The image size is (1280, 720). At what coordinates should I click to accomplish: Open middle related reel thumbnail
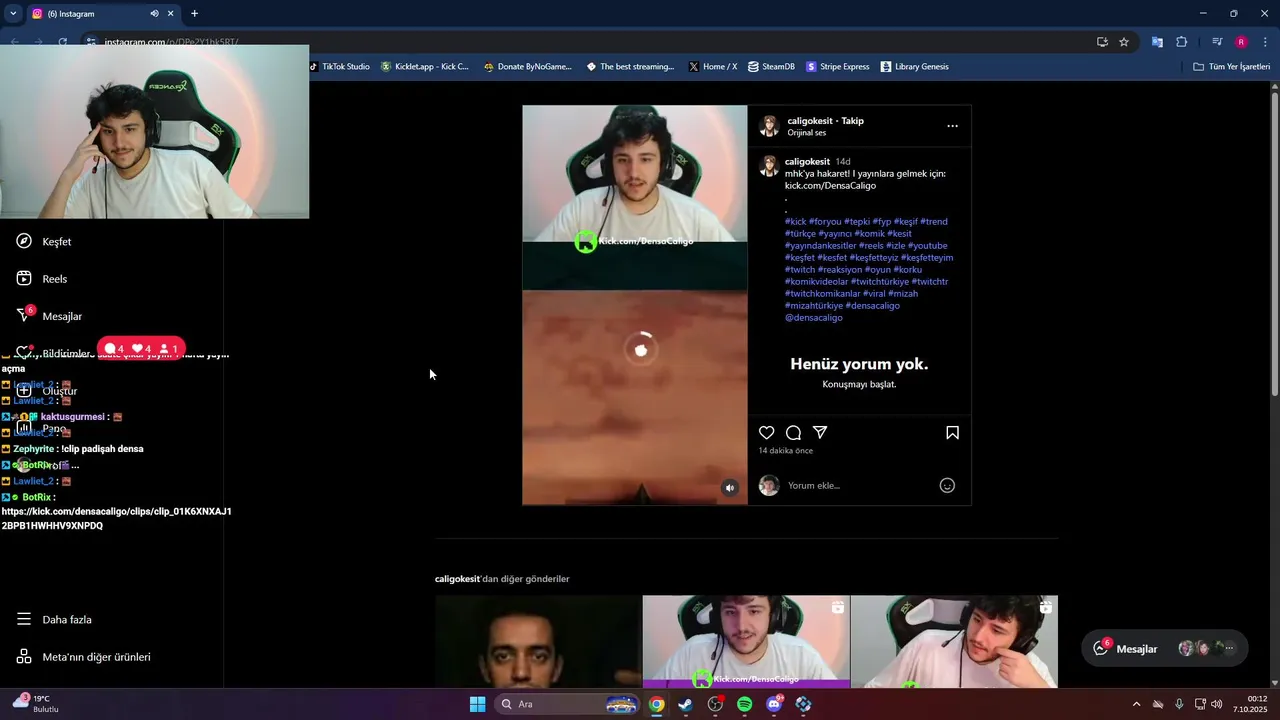(746, 642)
